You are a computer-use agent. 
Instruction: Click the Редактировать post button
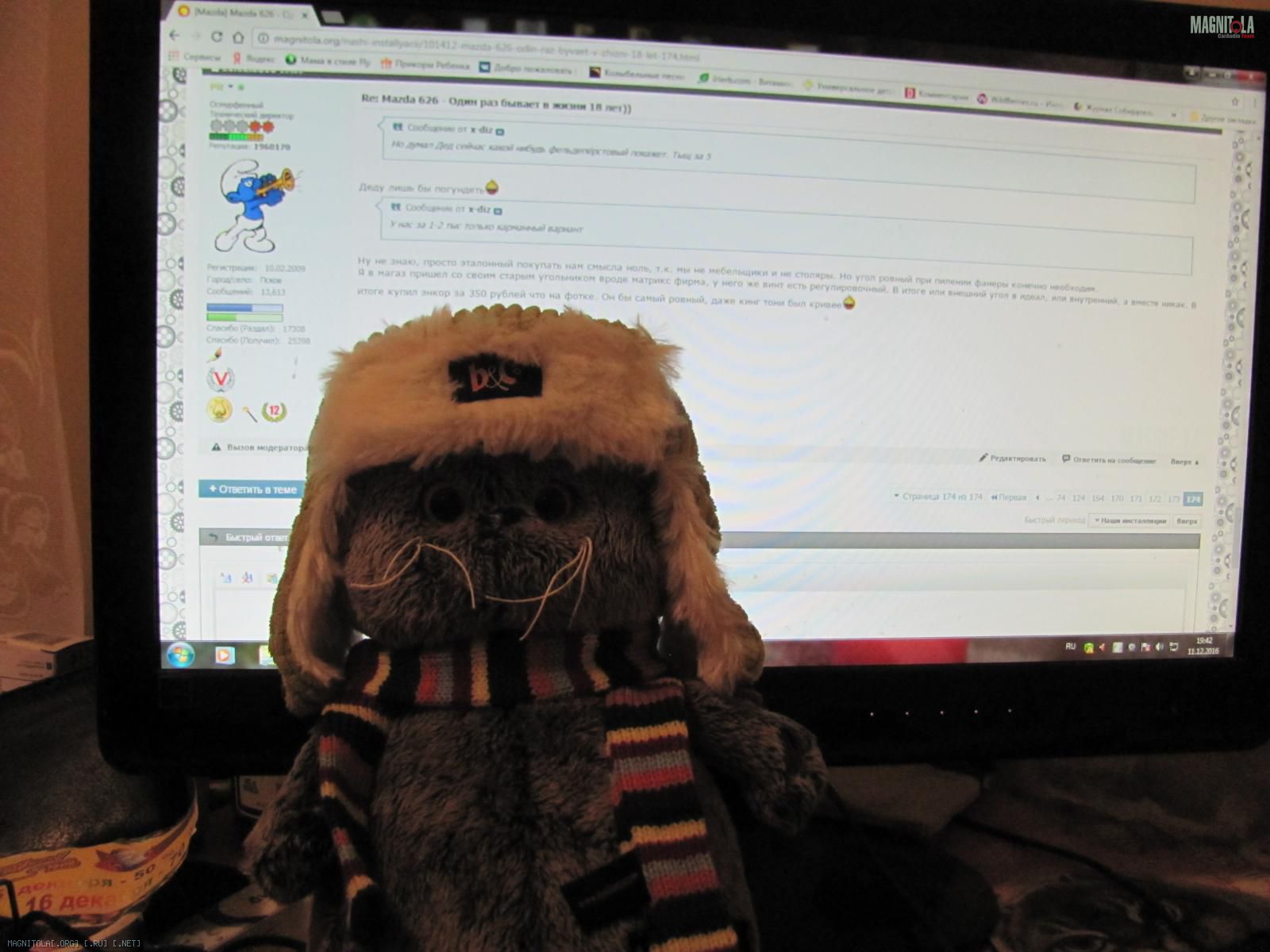click(x=1012, y=459)
